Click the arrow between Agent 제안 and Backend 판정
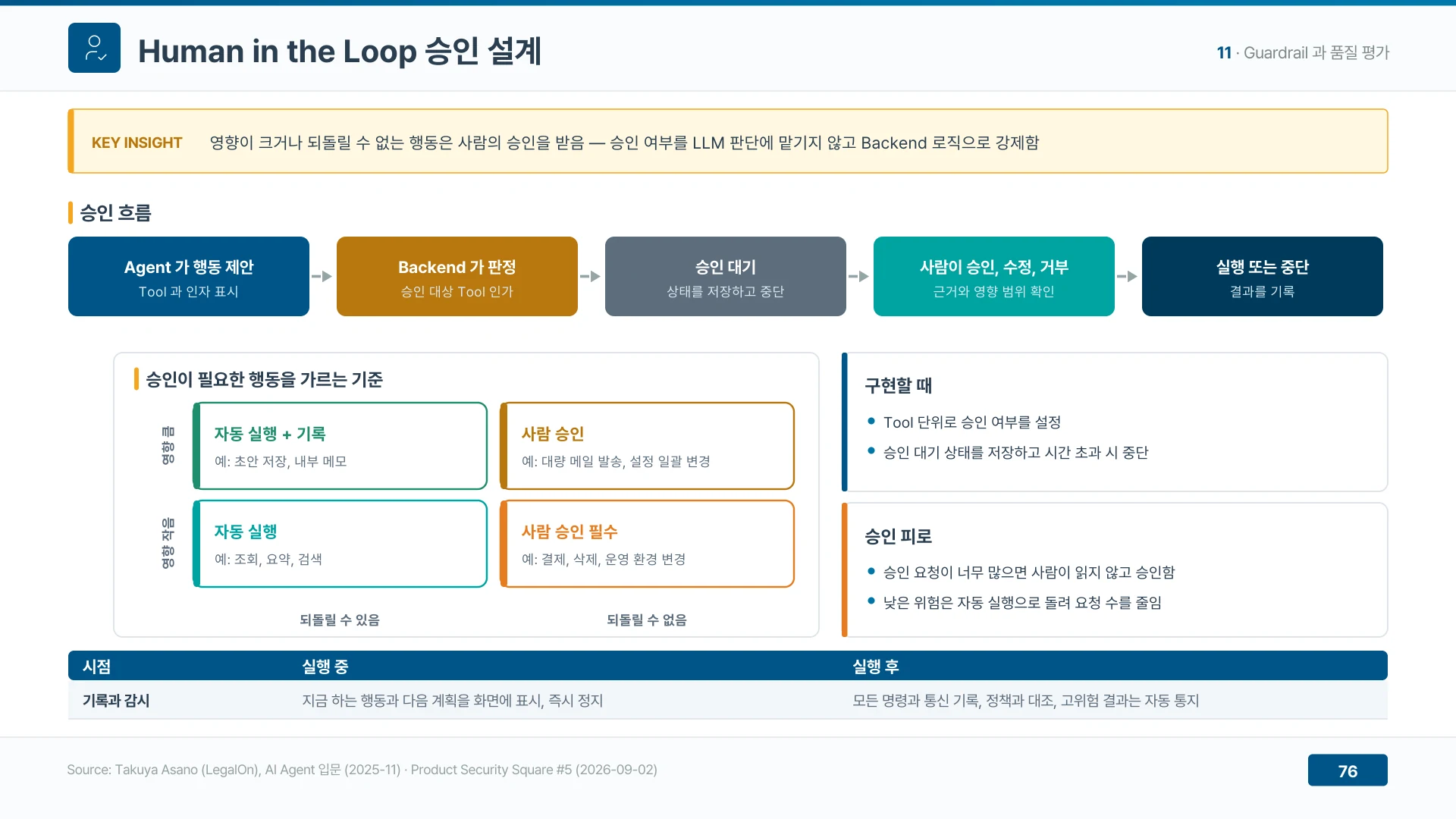Image resolution: width=1456 pixels, height=819 pixels. click(x=322, y=276)
